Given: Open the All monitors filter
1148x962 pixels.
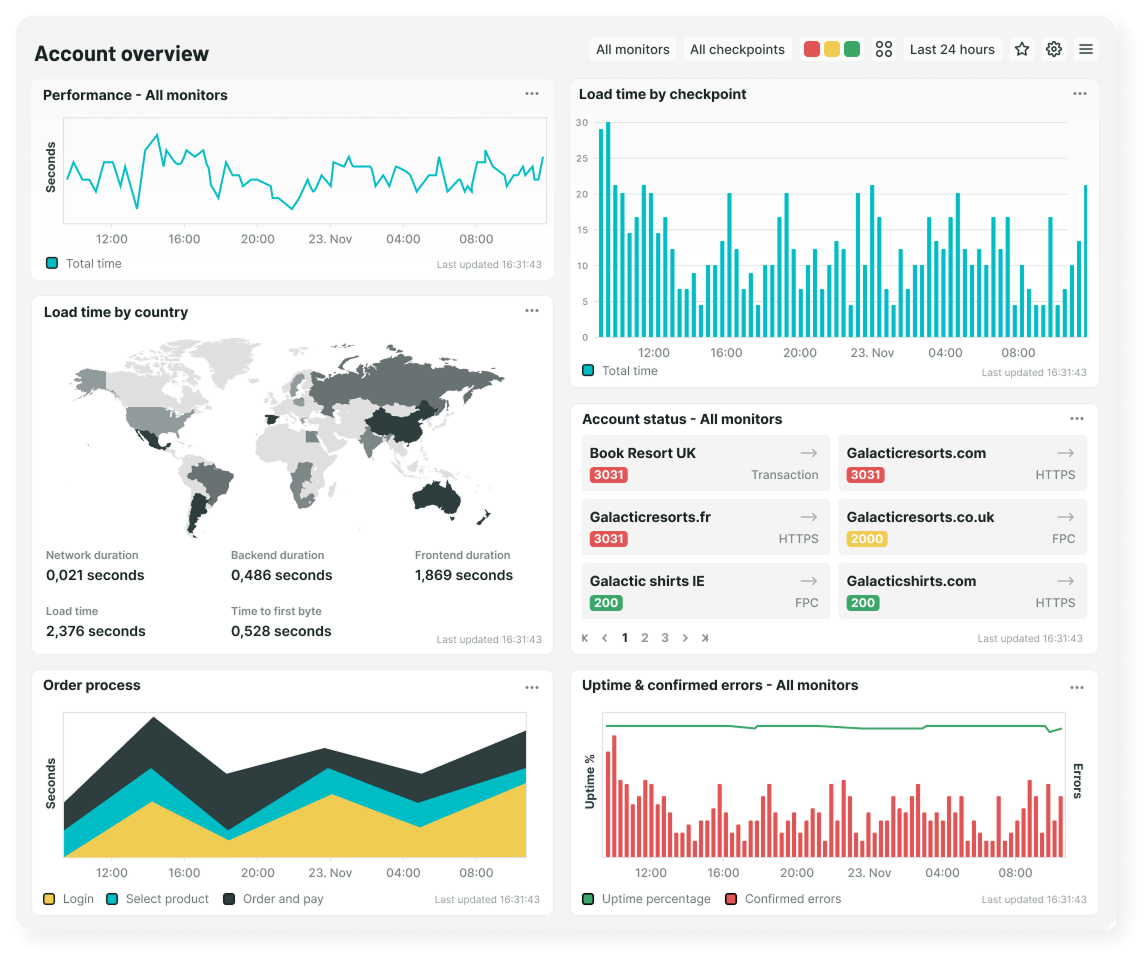Looking at the screenshot, I should (x=632, y=48).
